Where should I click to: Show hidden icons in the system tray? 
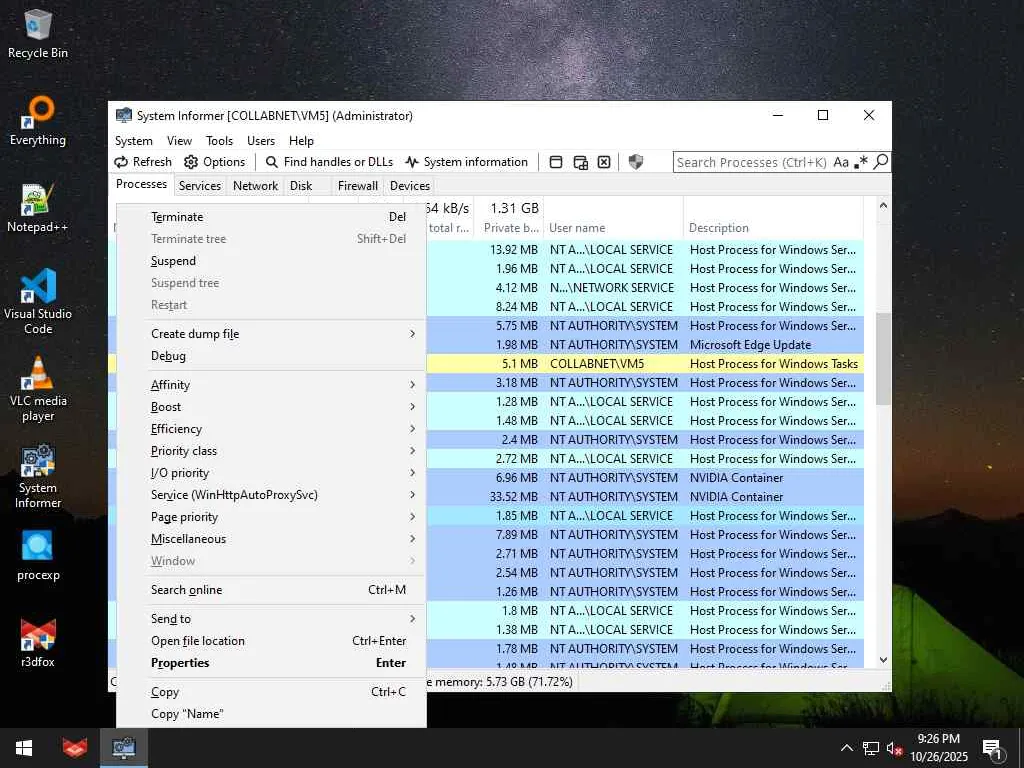[x=846, y=748]
